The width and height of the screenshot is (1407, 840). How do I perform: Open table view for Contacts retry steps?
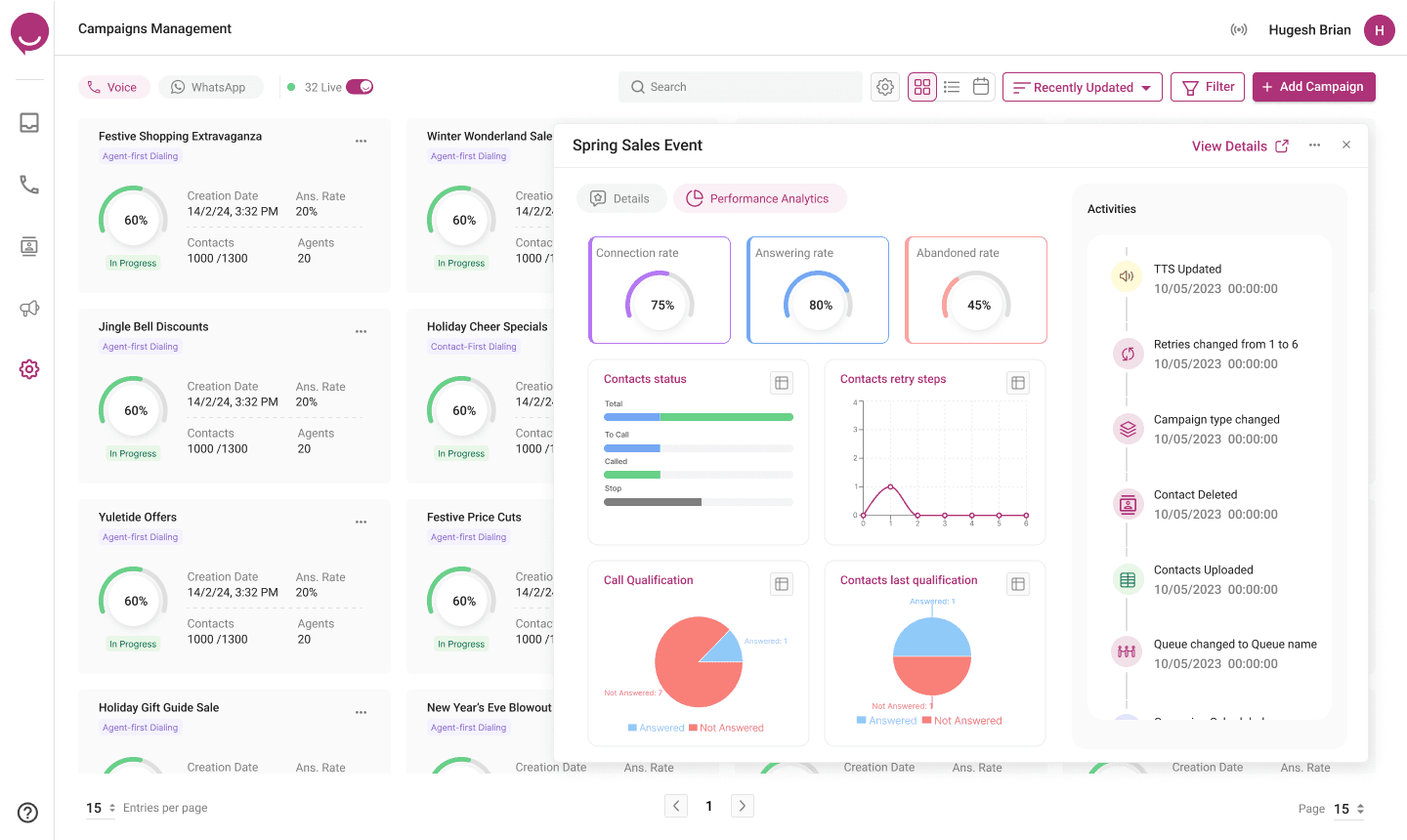pyautogui.click(x=1018, y=383)
